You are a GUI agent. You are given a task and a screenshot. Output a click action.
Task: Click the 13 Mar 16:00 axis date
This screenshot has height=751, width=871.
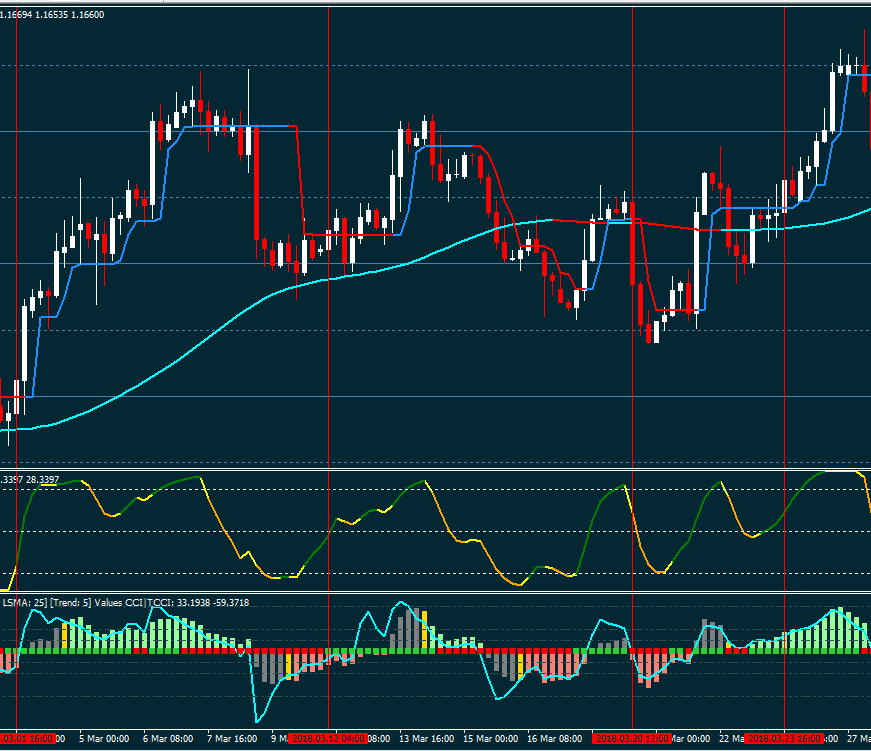click(x=427, y=739)
